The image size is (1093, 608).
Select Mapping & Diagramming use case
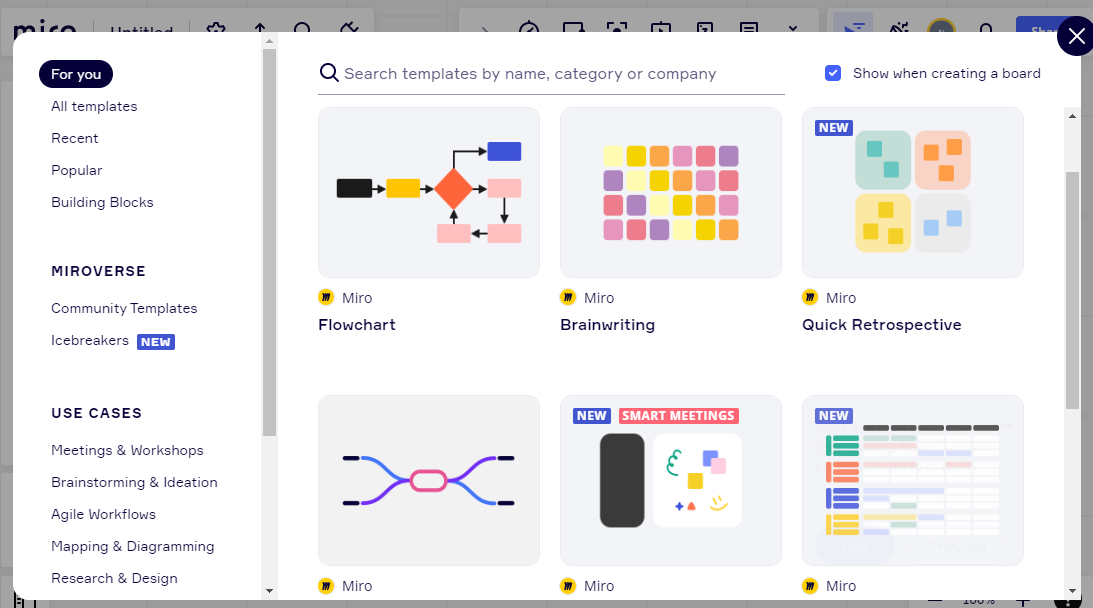point(132,547)
